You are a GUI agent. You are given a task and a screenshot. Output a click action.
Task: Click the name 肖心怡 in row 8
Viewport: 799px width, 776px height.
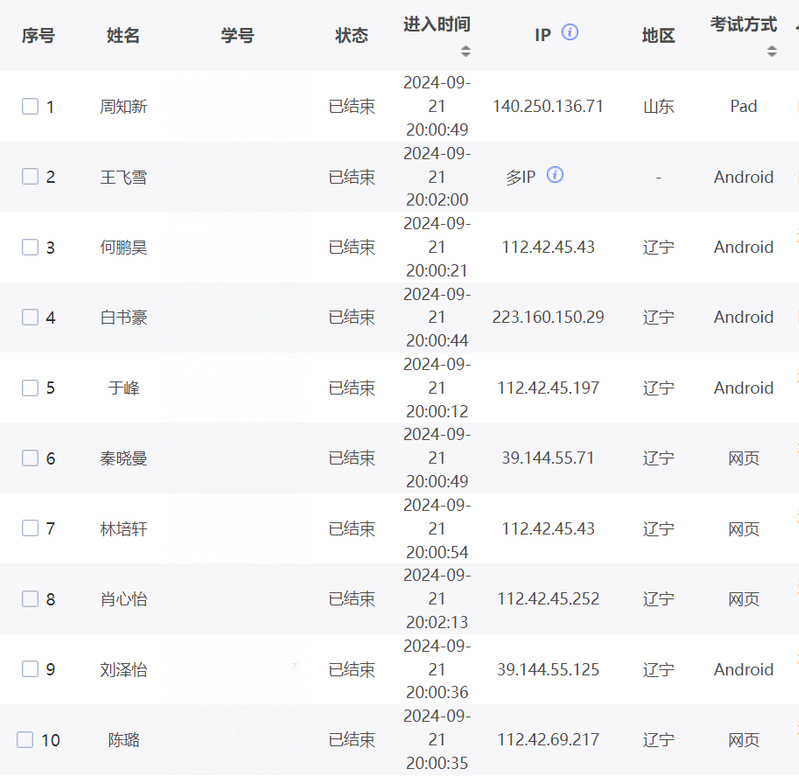point(123,599)
